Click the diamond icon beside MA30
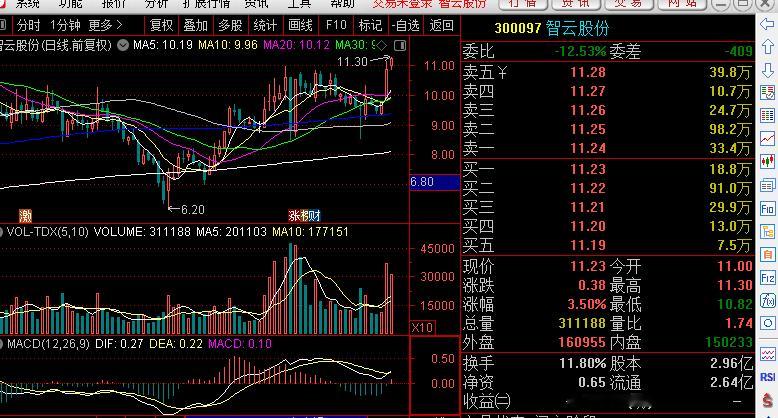 [381, 46]
